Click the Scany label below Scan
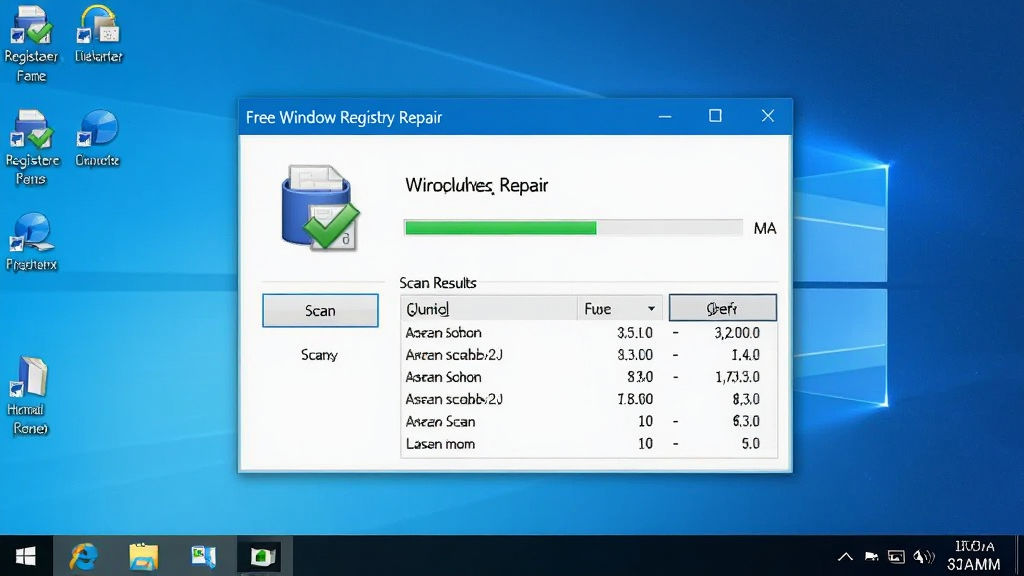This screenshot has height=576, width=1024. point(319,355)
